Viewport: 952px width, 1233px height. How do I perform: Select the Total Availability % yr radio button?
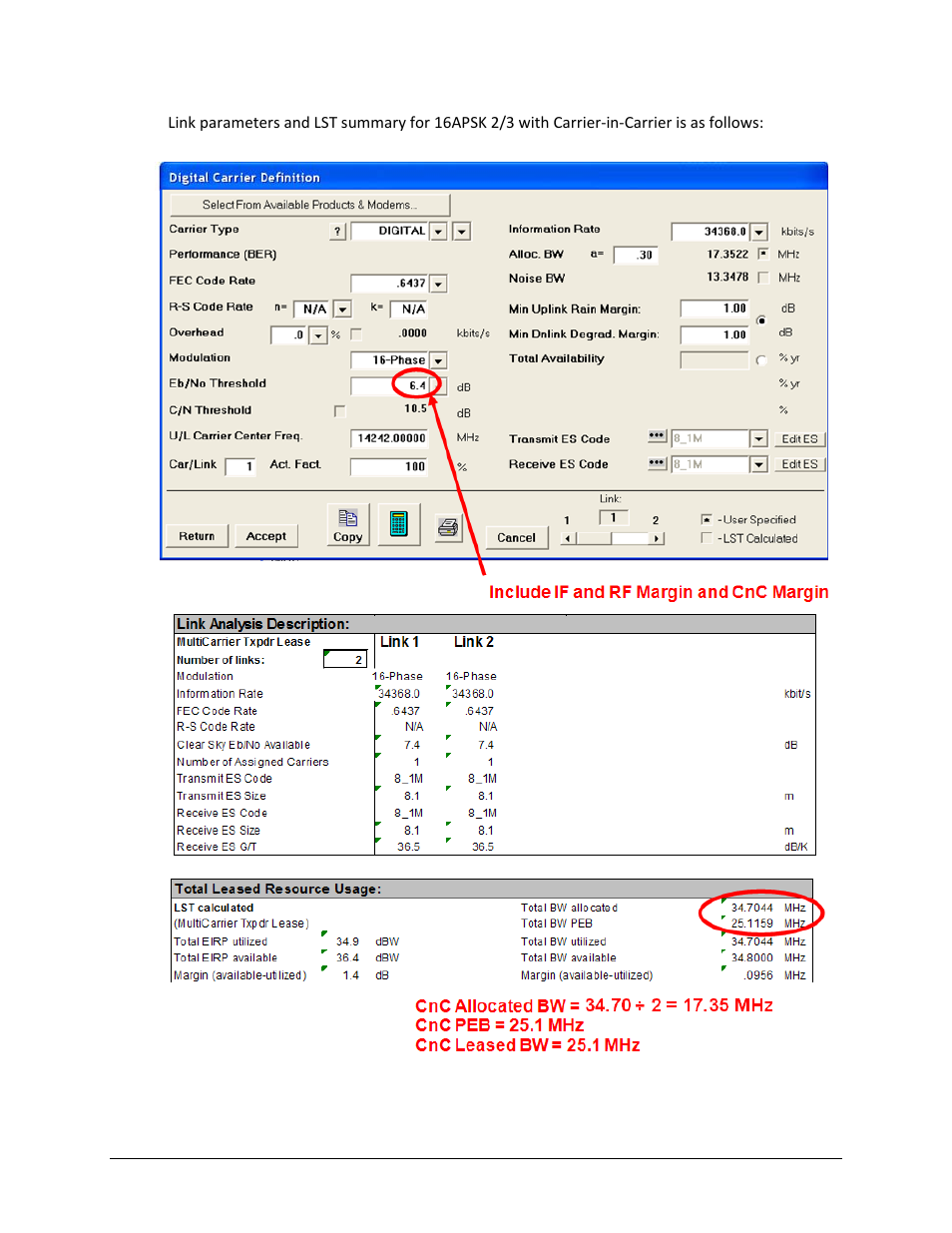coord(761,359)
